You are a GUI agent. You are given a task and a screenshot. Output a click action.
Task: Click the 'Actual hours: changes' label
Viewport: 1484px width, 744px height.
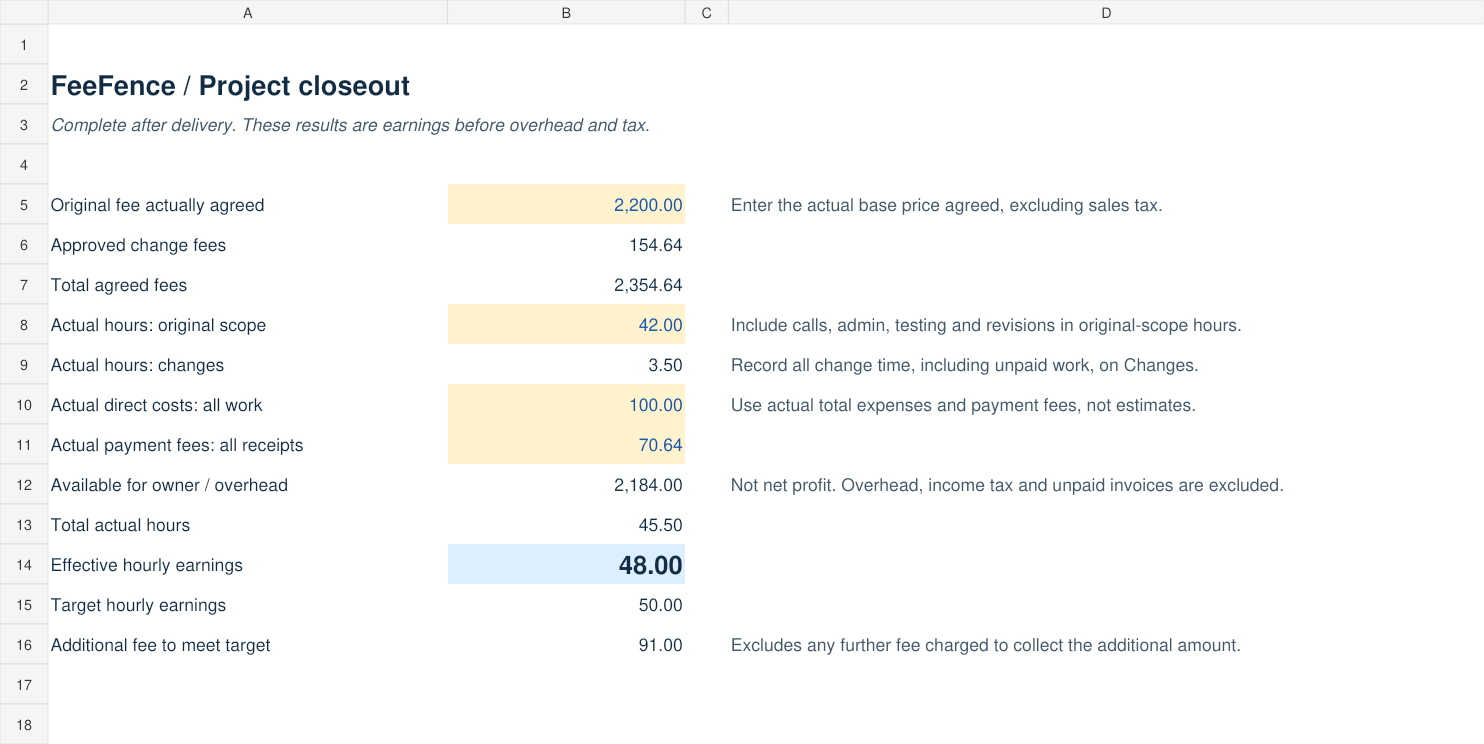[137, 365]
